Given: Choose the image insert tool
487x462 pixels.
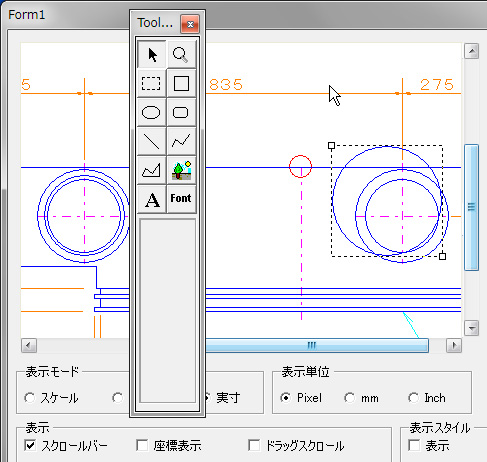Looking at the screenshot, I should click(x=181, y=170).
